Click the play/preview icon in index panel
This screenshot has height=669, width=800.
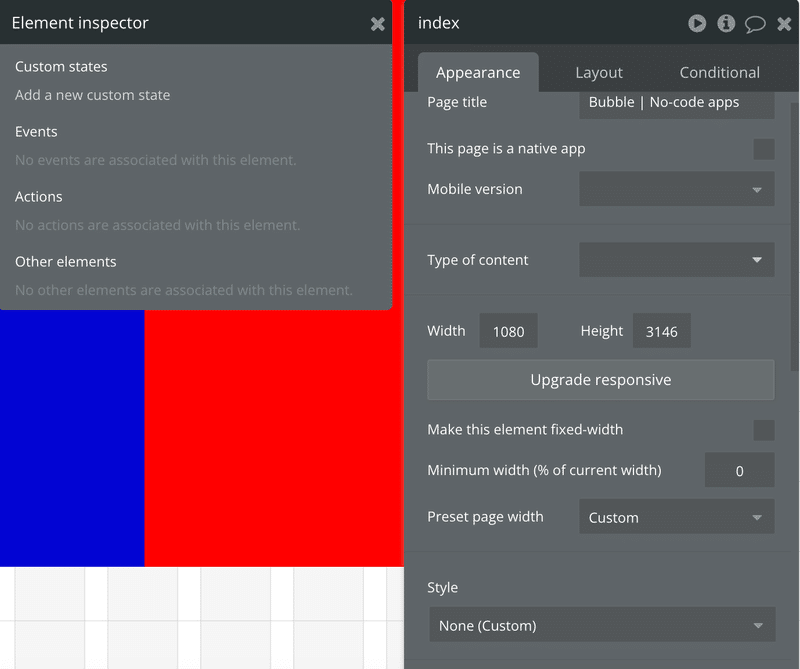(697, 23)
